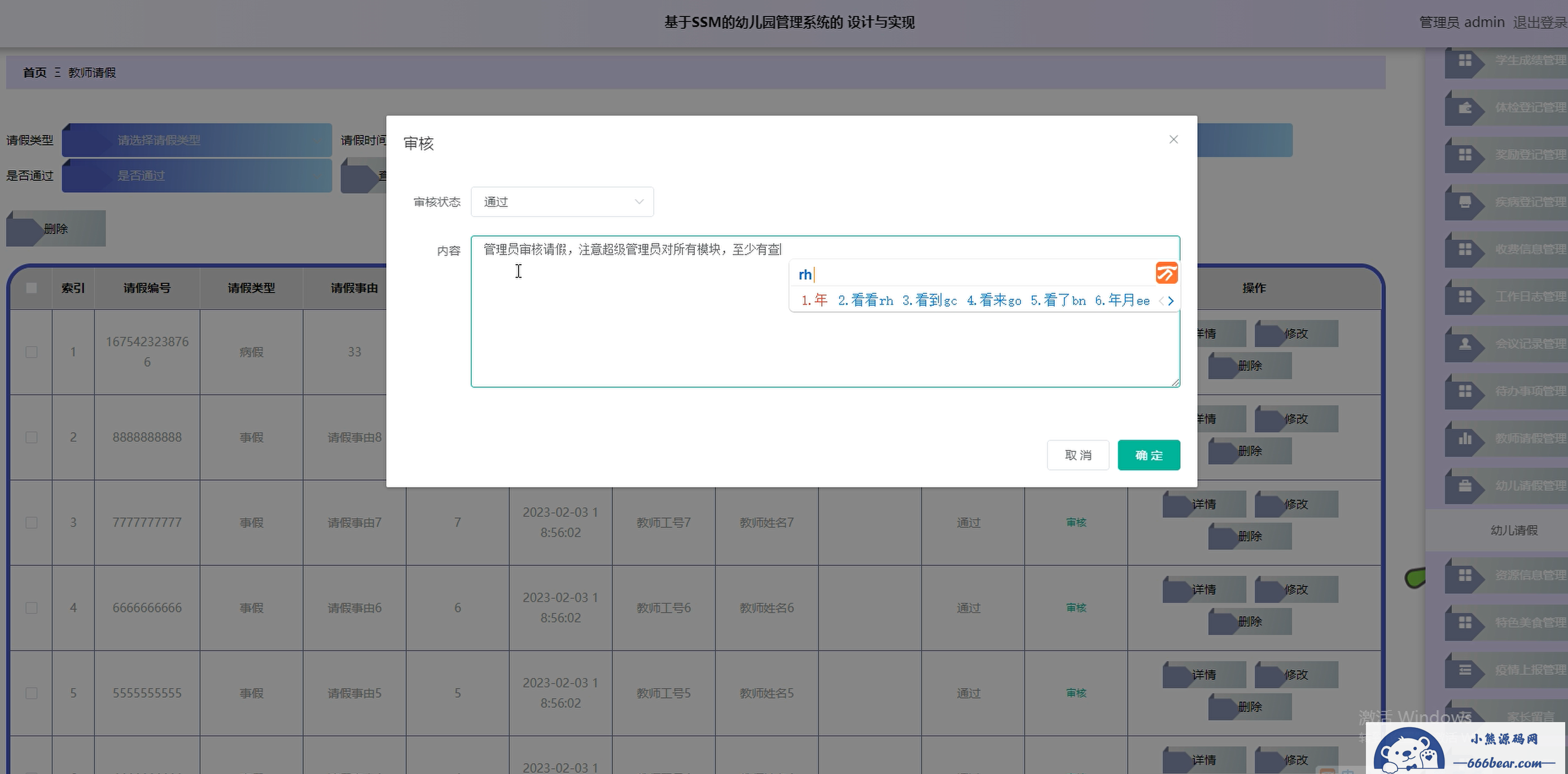Expand the 体检登记管理 menu

click(1506, 108)
